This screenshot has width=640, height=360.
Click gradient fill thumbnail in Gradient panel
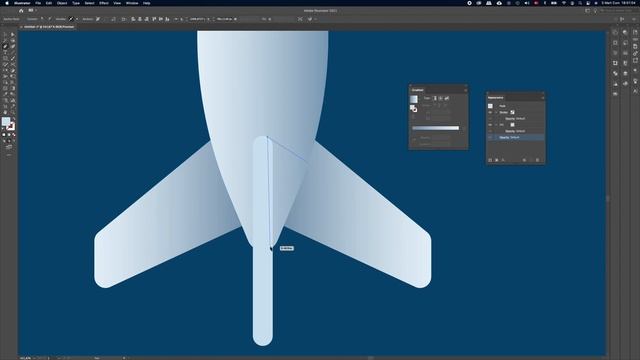[x=414, y=99]
